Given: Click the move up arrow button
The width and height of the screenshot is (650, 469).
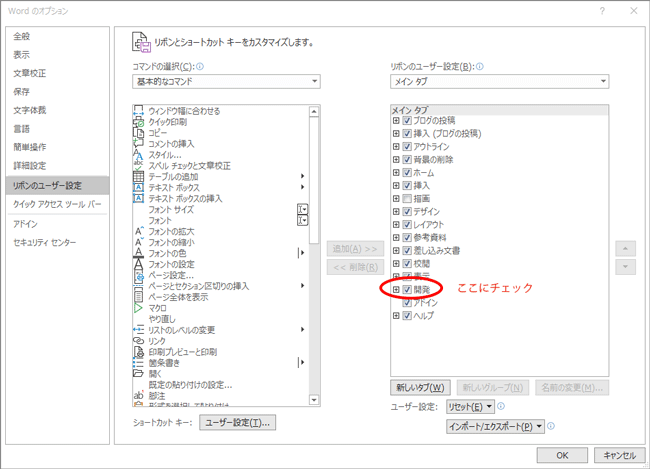Looking at the screenshot, I should tap(626, 249).
